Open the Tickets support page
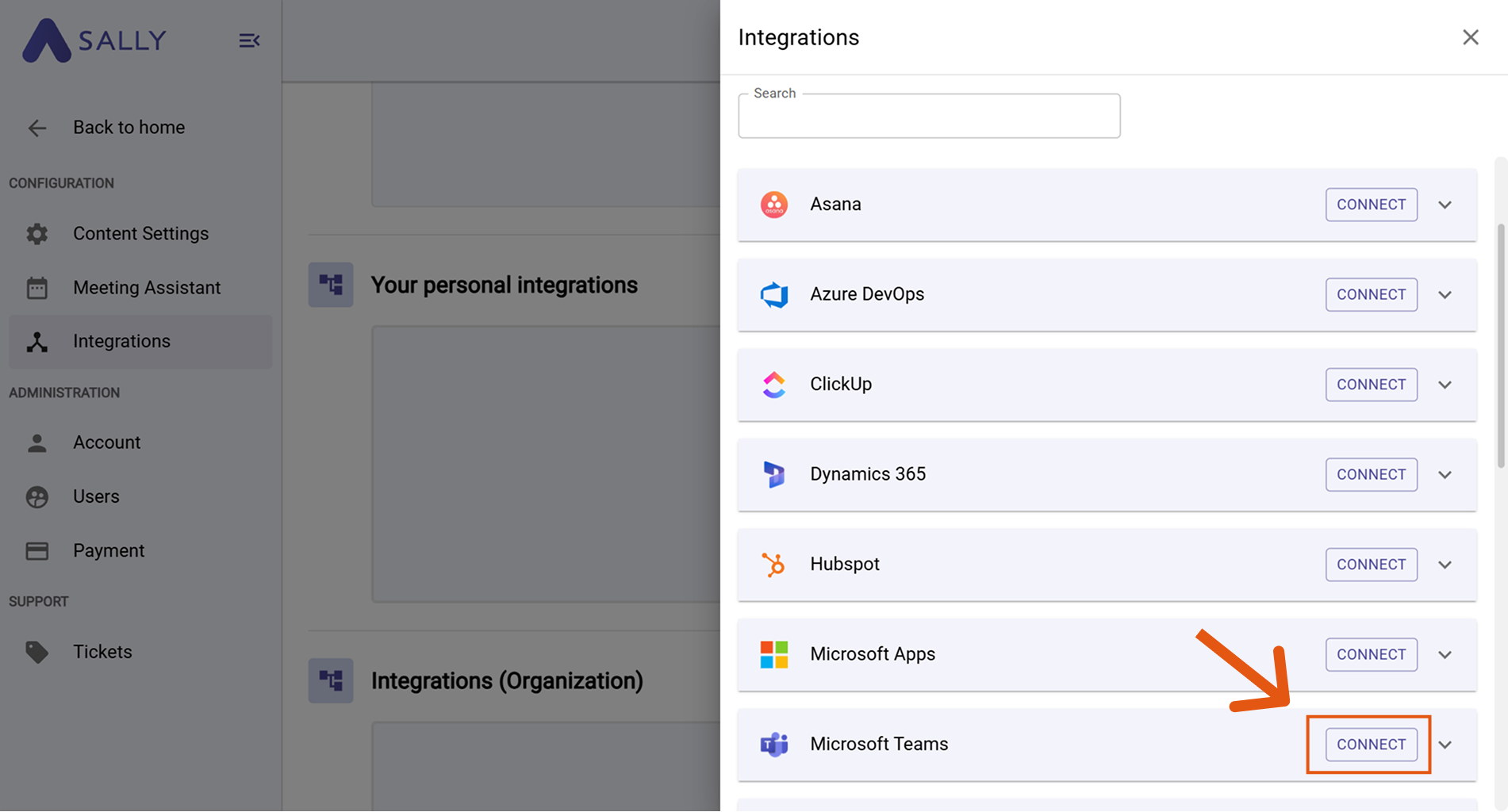This screenshot has height=812, width=1508. click(140, 652)
